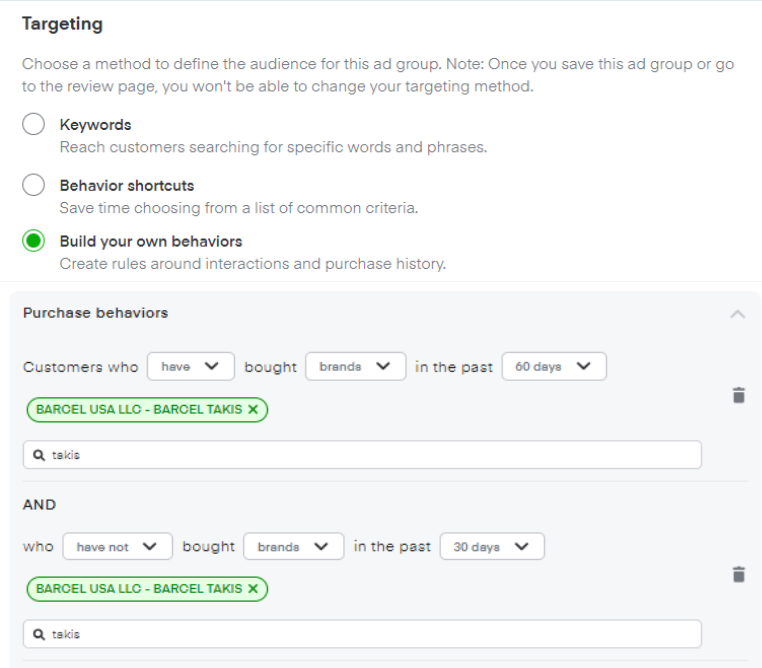Delete the 30 days purchase rule via trash icon
The image size is (762, 668).
[x=738, y=574]
